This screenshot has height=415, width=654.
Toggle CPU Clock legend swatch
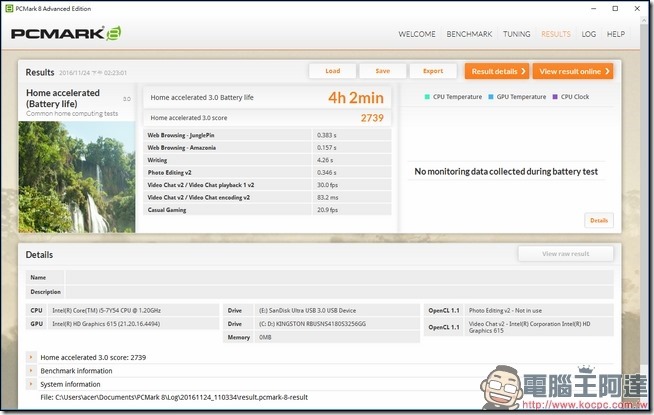click(555, 97)
